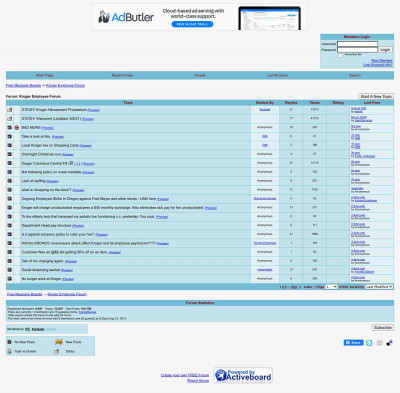The height and width of the screenshot is (393, 400).
Task: Click into the Password field
Action: pos(357,50)
